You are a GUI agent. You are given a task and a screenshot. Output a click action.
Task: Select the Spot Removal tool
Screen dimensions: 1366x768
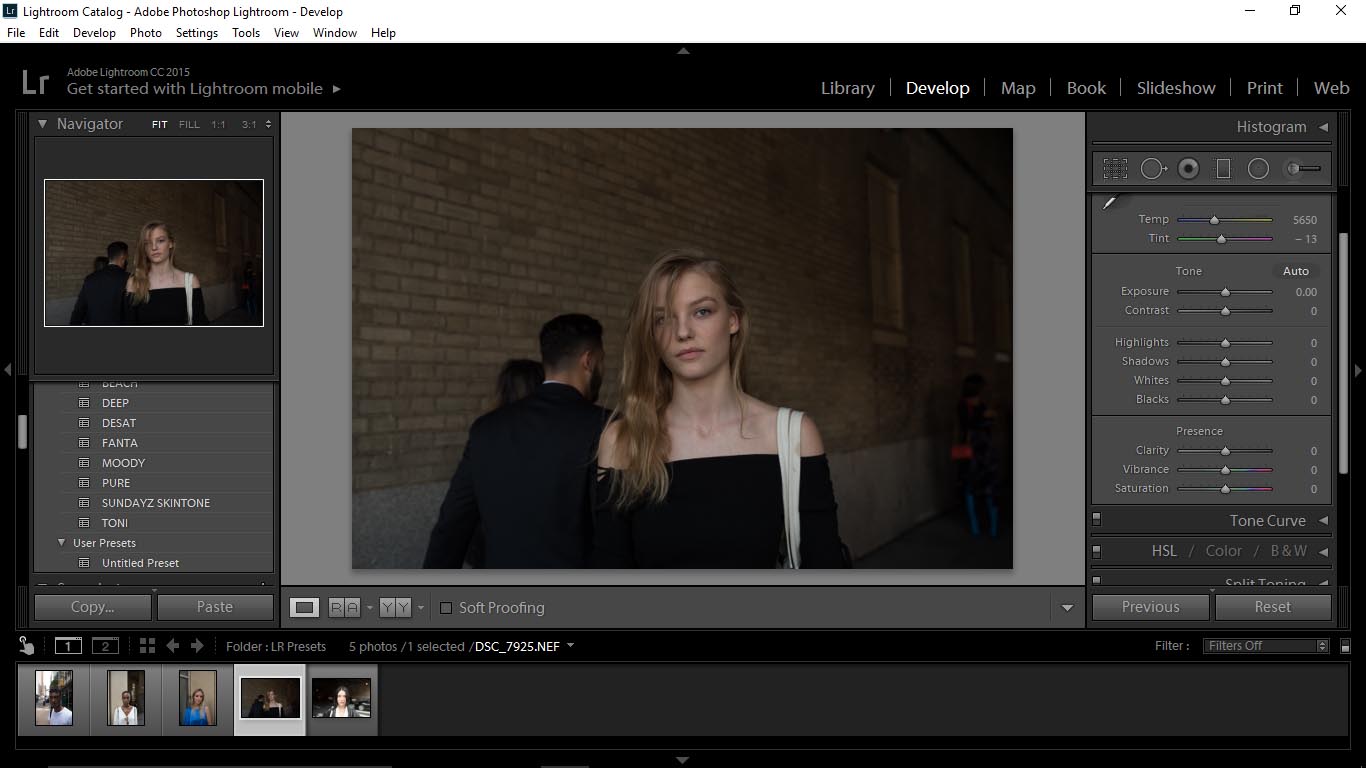click(1153, 169)
